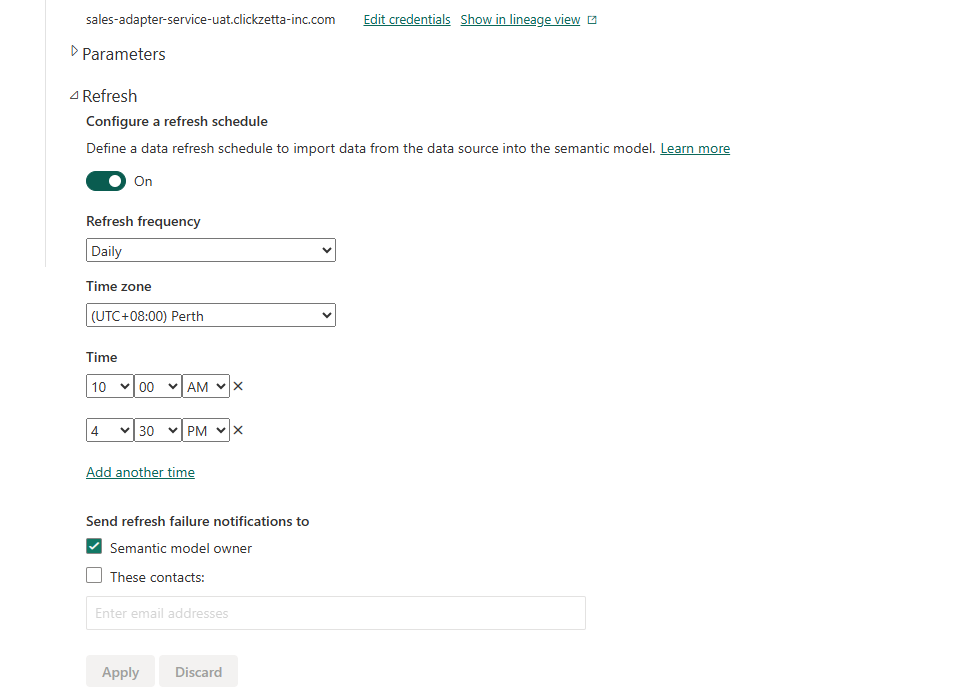Screen dimensions: 974x690
Task: Click Edit credentials link
Action: click(x=407, y=20)
